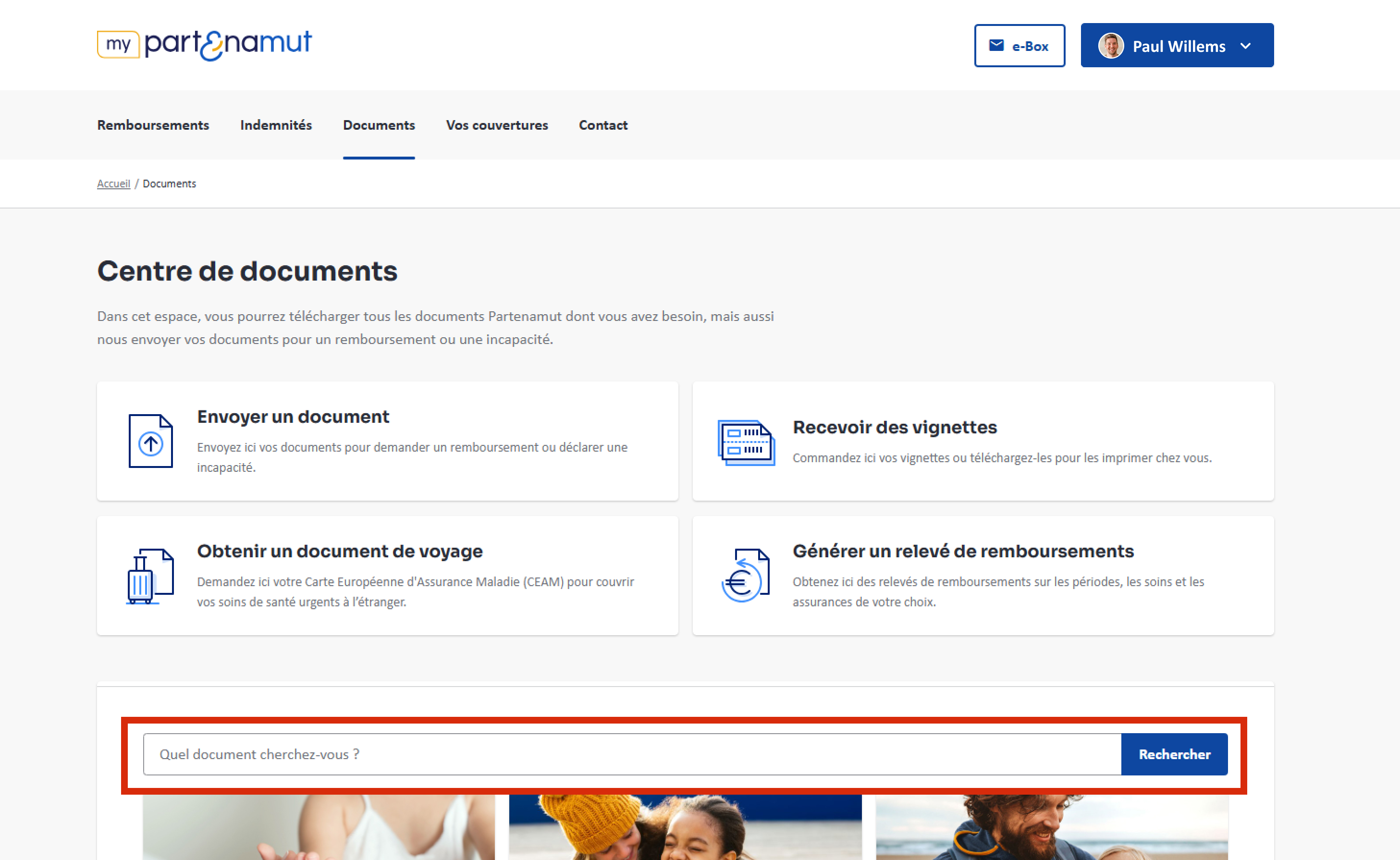Open the e-Box mailbox button

tap(1019, 46)
